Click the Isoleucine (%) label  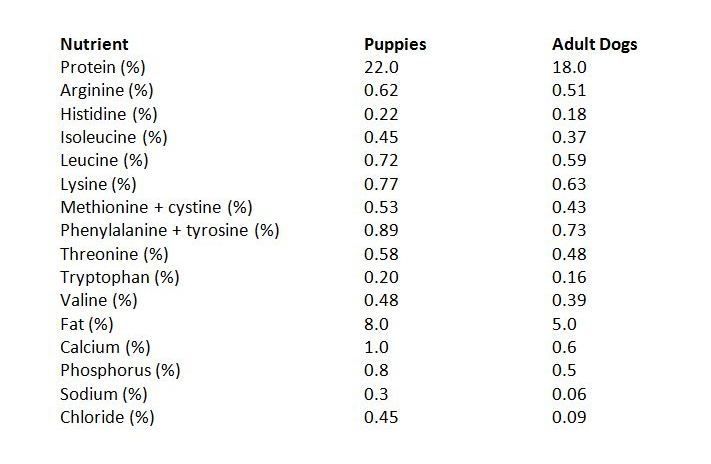click(x=114, y=137)
